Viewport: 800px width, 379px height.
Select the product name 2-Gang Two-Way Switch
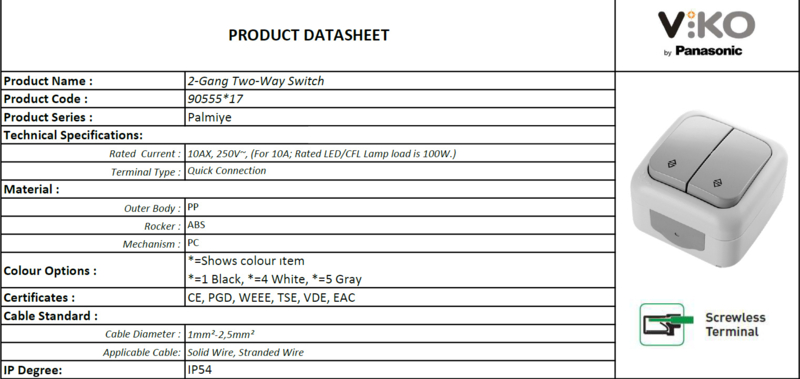pos(256,81)
